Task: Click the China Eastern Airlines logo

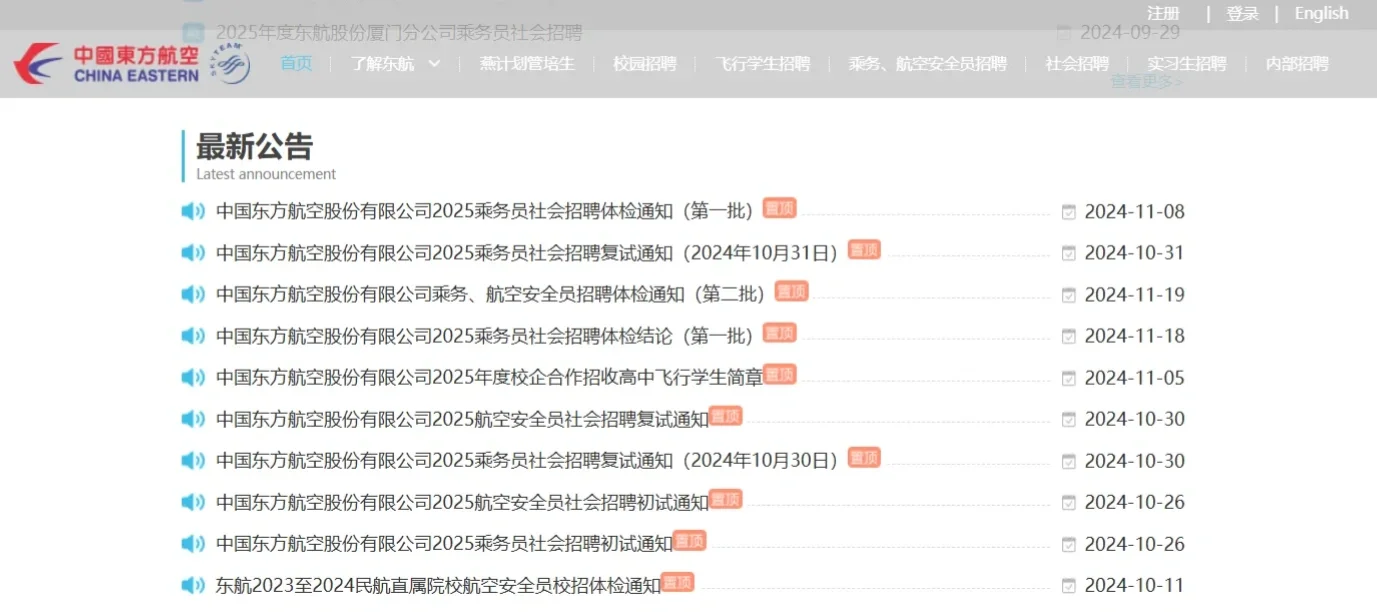Action: pyautogui.click(x=100, y=62)
